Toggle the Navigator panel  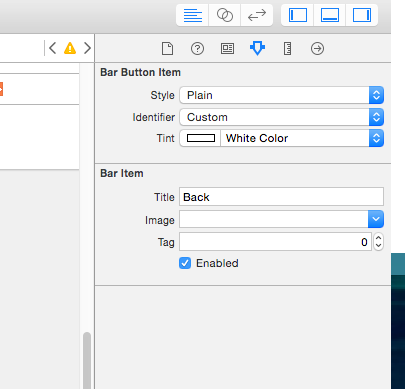tap(297, 15)
